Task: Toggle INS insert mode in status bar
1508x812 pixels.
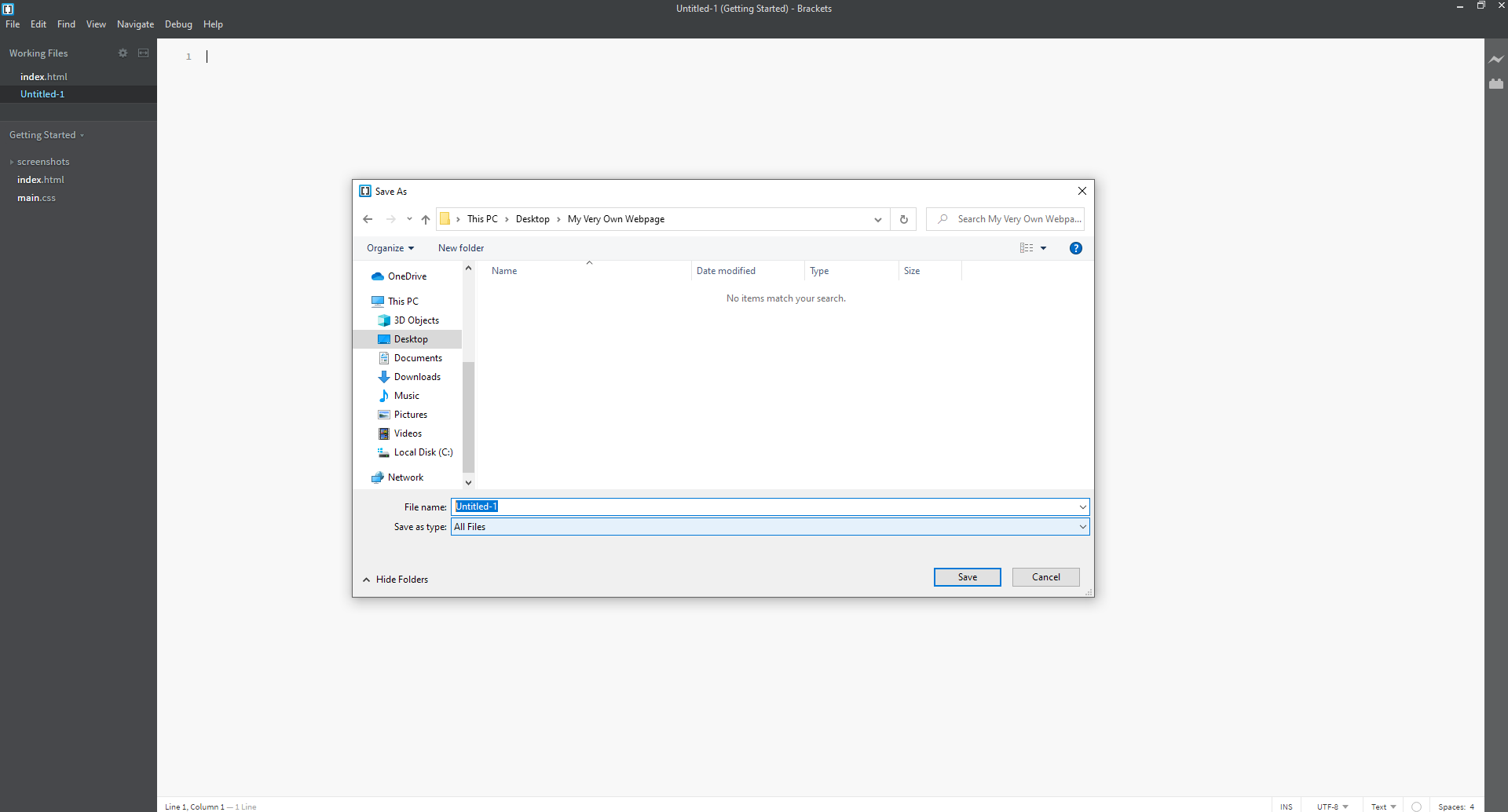Action: [x=1286, y=807]
